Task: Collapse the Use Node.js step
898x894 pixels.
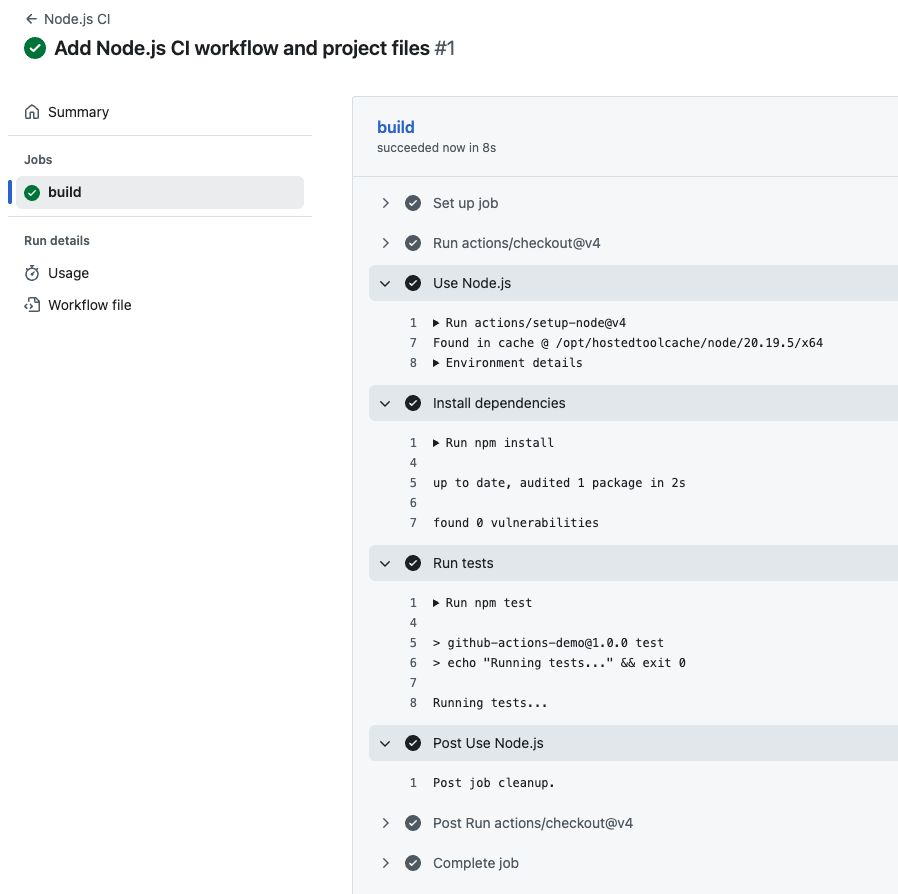Action: click(x=385, y=283)
